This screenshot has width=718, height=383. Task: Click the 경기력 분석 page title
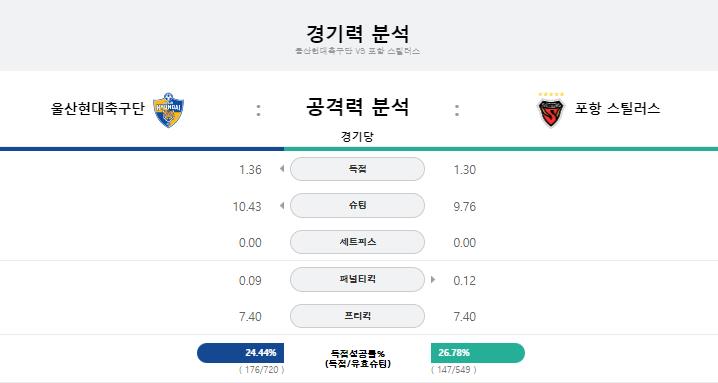357,33
